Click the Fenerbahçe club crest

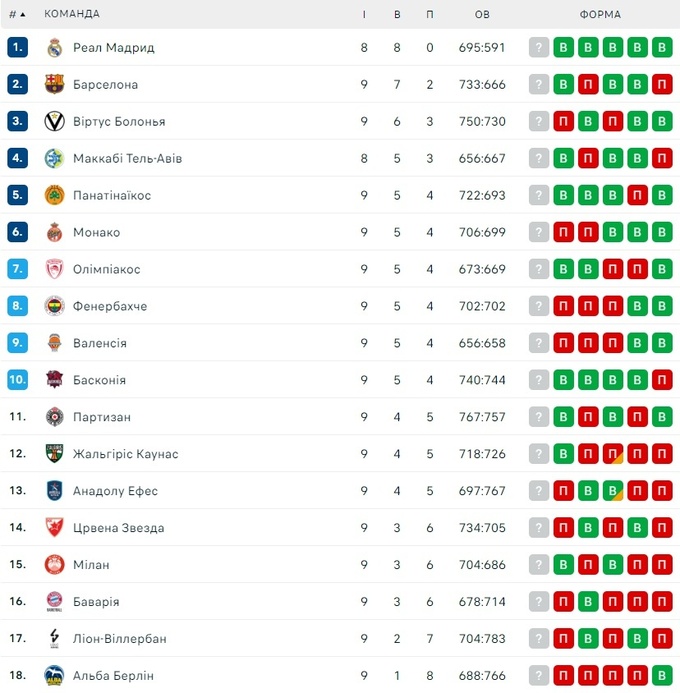click(55, 306)
